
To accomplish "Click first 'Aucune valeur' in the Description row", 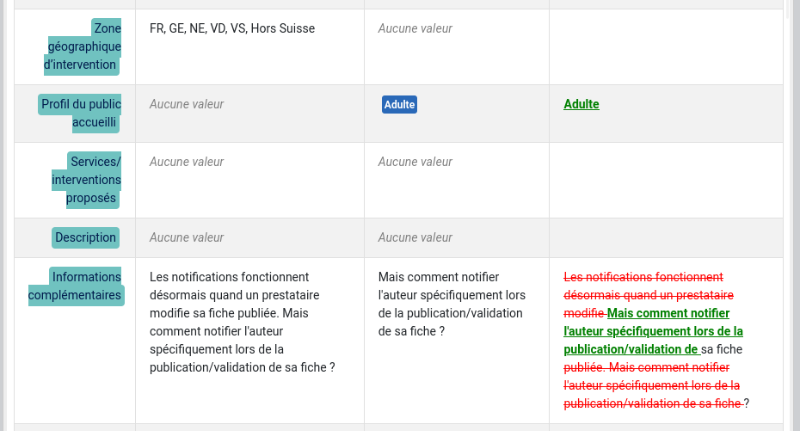I will click(x=186, y=238).
